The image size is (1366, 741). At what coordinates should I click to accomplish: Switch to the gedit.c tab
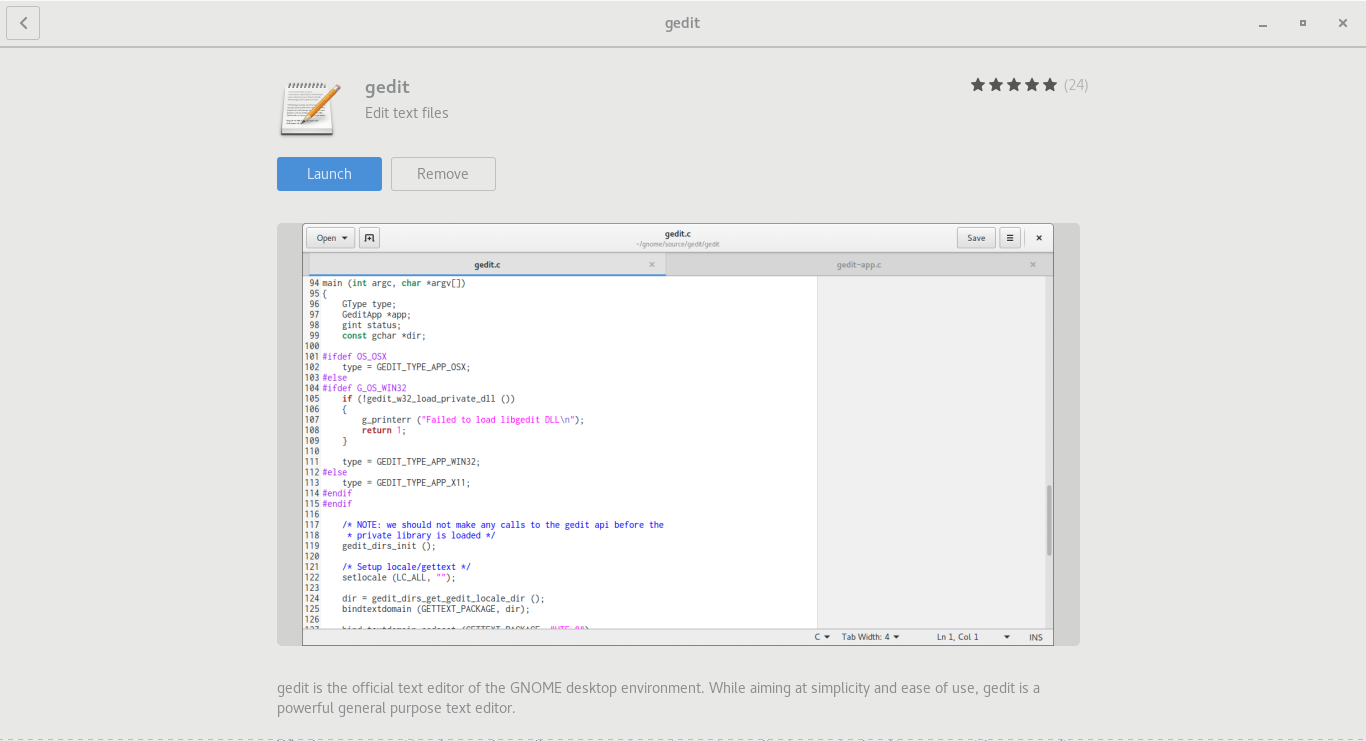click(487, 265)
